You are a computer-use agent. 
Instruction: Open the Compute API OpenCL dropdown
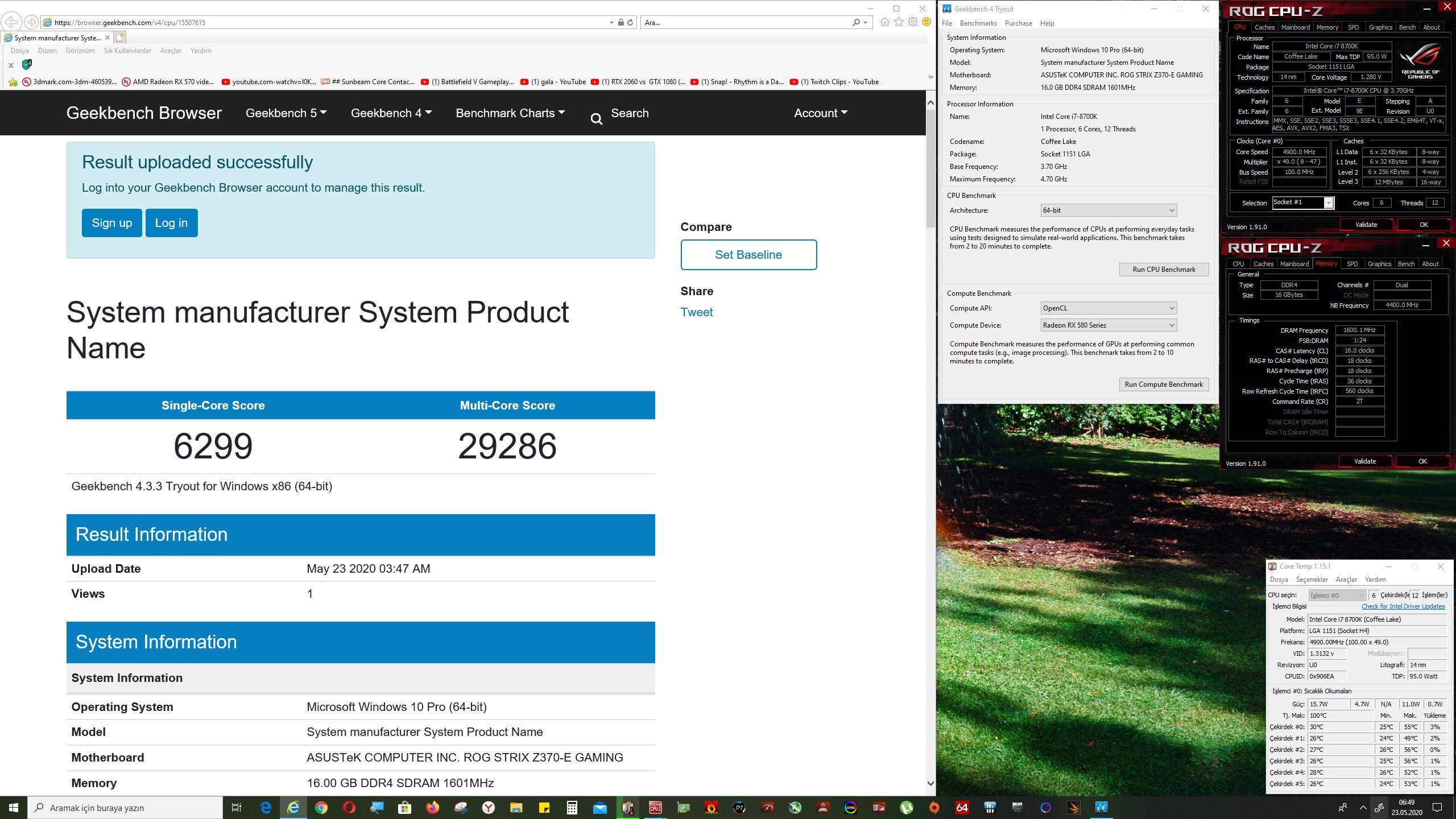point(1108,308)
